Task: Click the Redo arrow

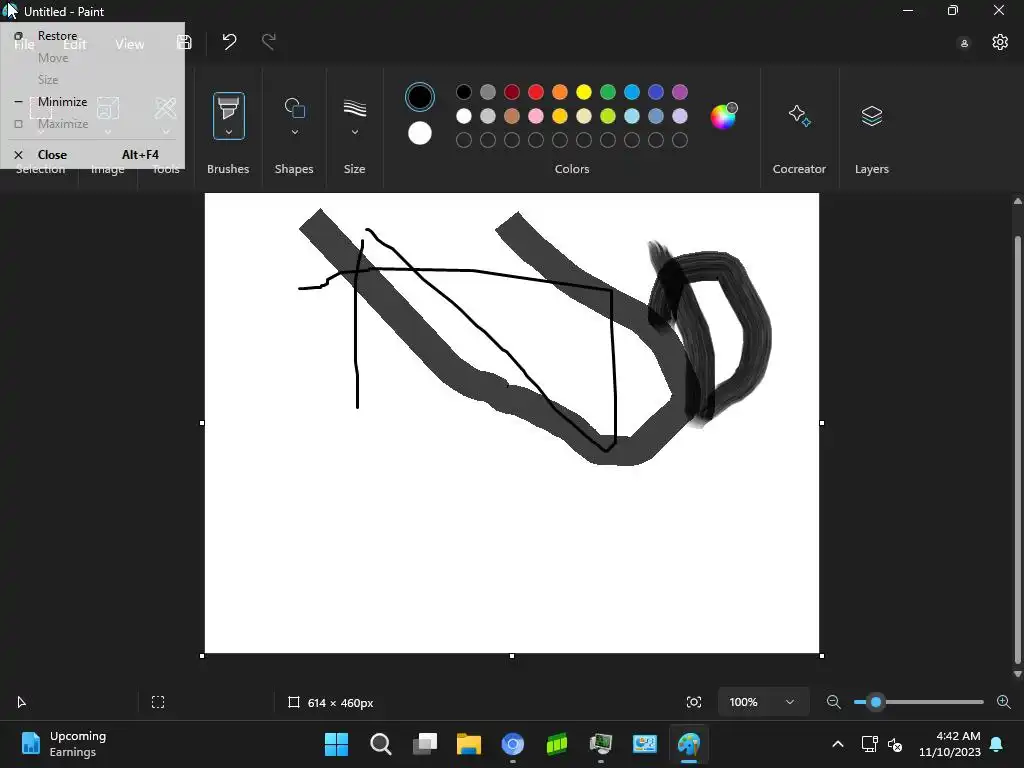Action: coord(268,42)
